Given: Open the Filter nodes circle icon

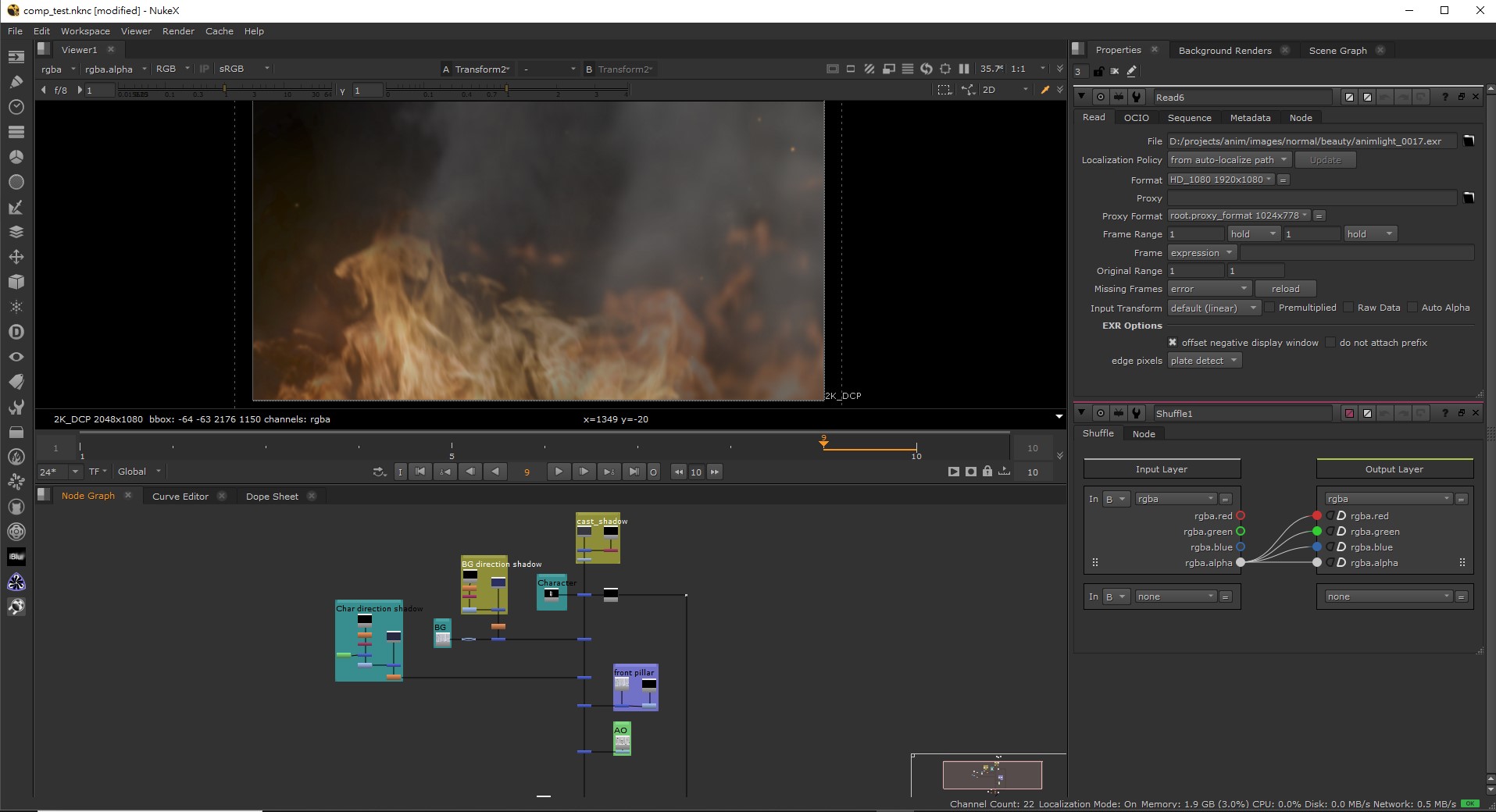Looking at the screenshot, I should [16, 182].
